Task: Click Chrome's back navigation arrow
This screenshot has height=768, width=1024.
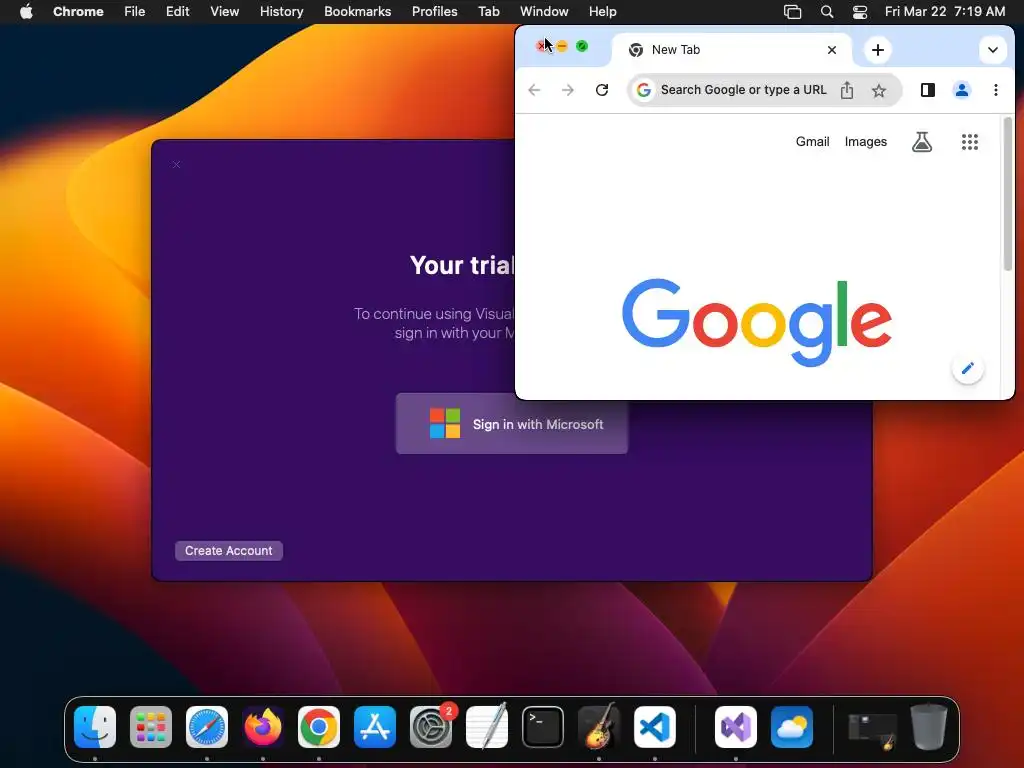Action: [534, 90]
